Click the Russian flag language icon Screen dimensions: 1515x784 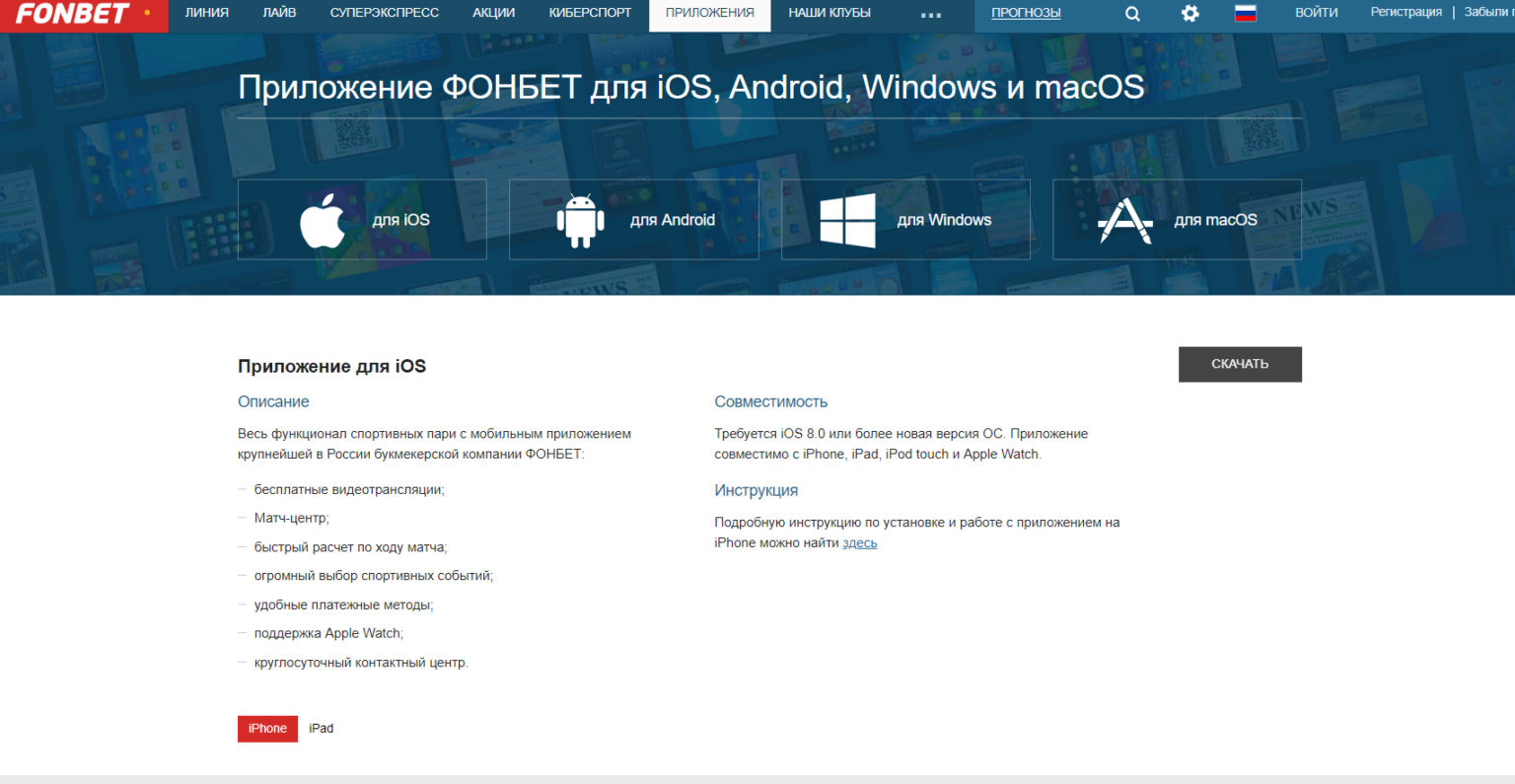[x=1246, y=14]
